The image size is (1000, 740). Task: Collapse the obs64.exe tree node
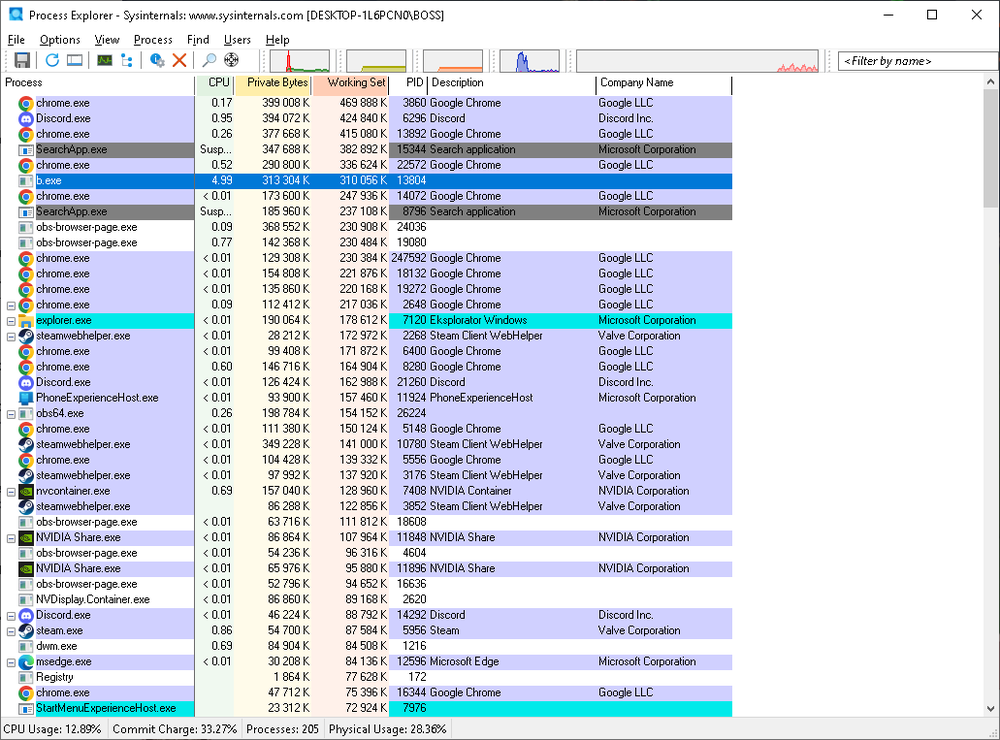tap(11, 414)
